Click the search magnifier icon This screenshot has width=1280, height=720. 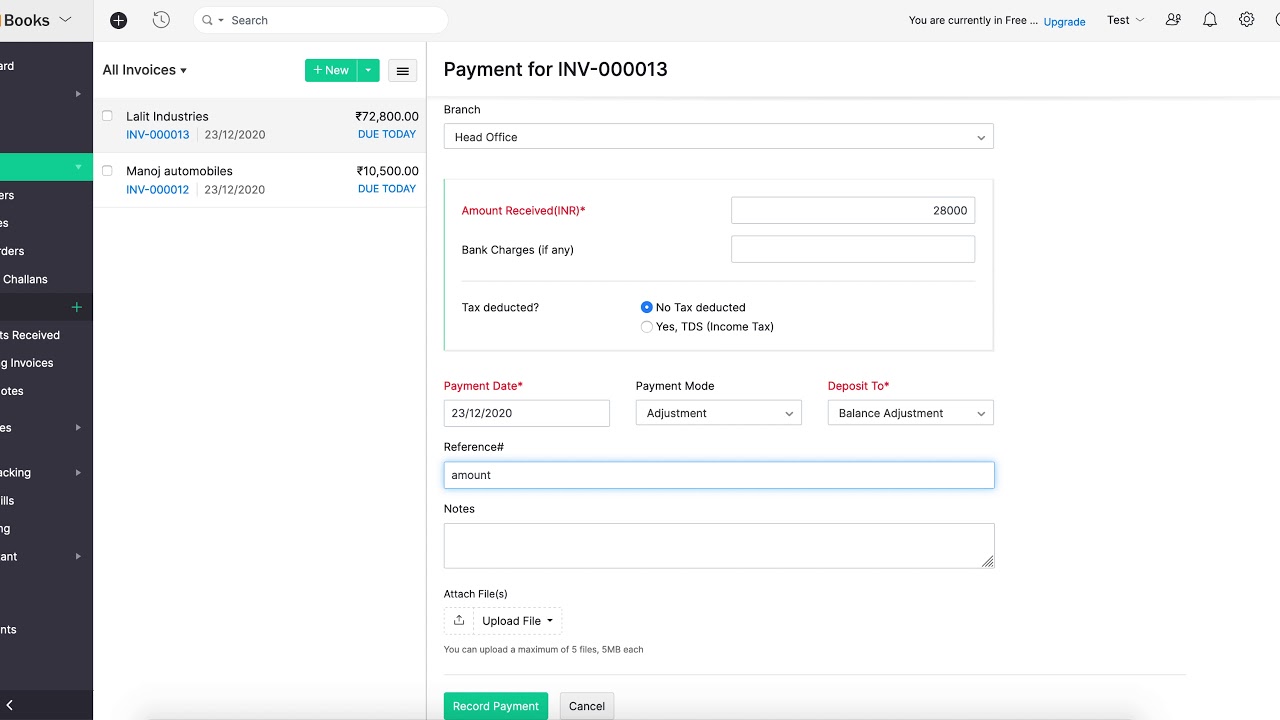point(207,20)
